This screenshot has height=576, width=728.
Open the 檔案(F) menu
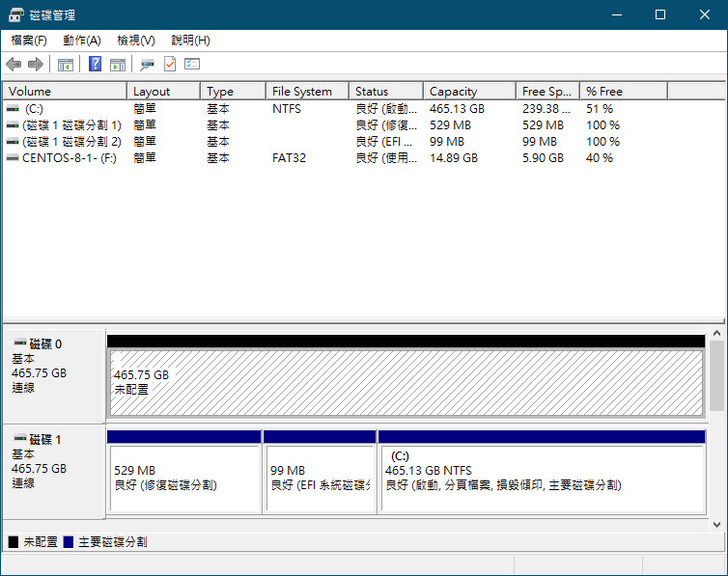point(29,40)
